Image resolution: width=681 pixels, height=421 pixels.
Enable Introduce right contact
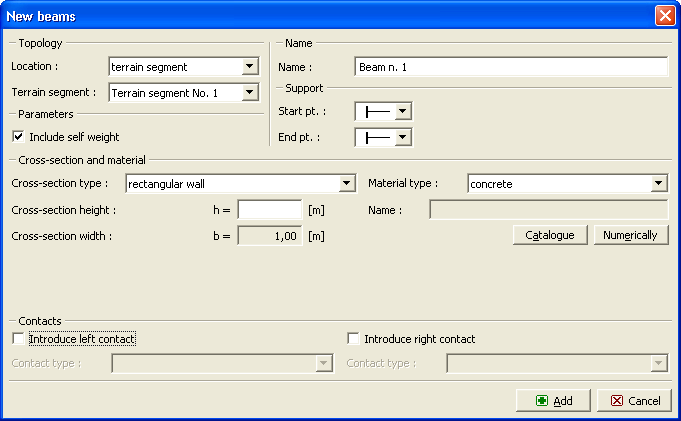click(x=353, y=339)
